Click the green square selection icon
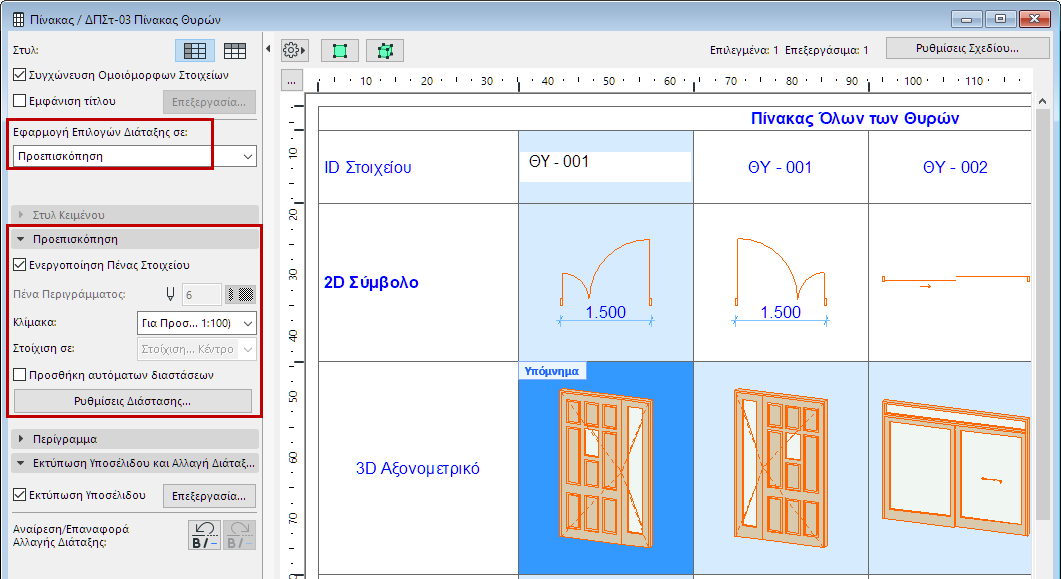Image resolution: width=1061 pixels, height=579 pixels. (340, 50)
